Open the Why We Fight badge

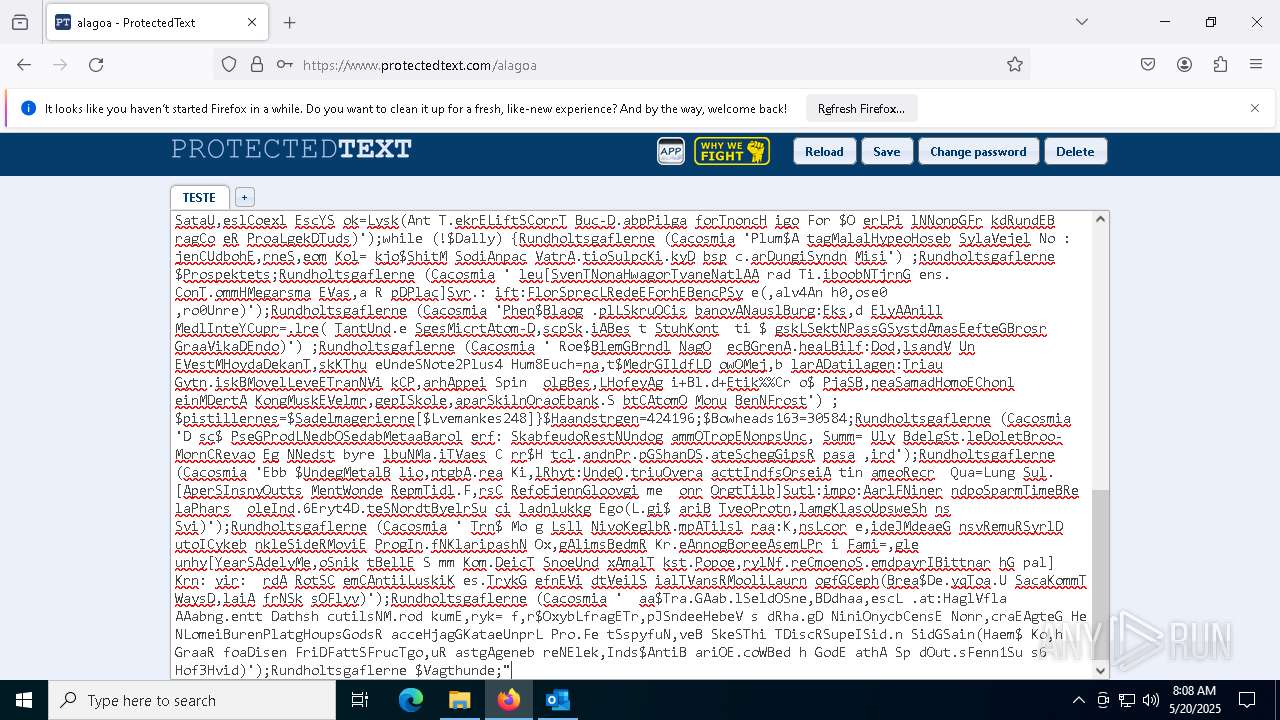click(731, 151)
